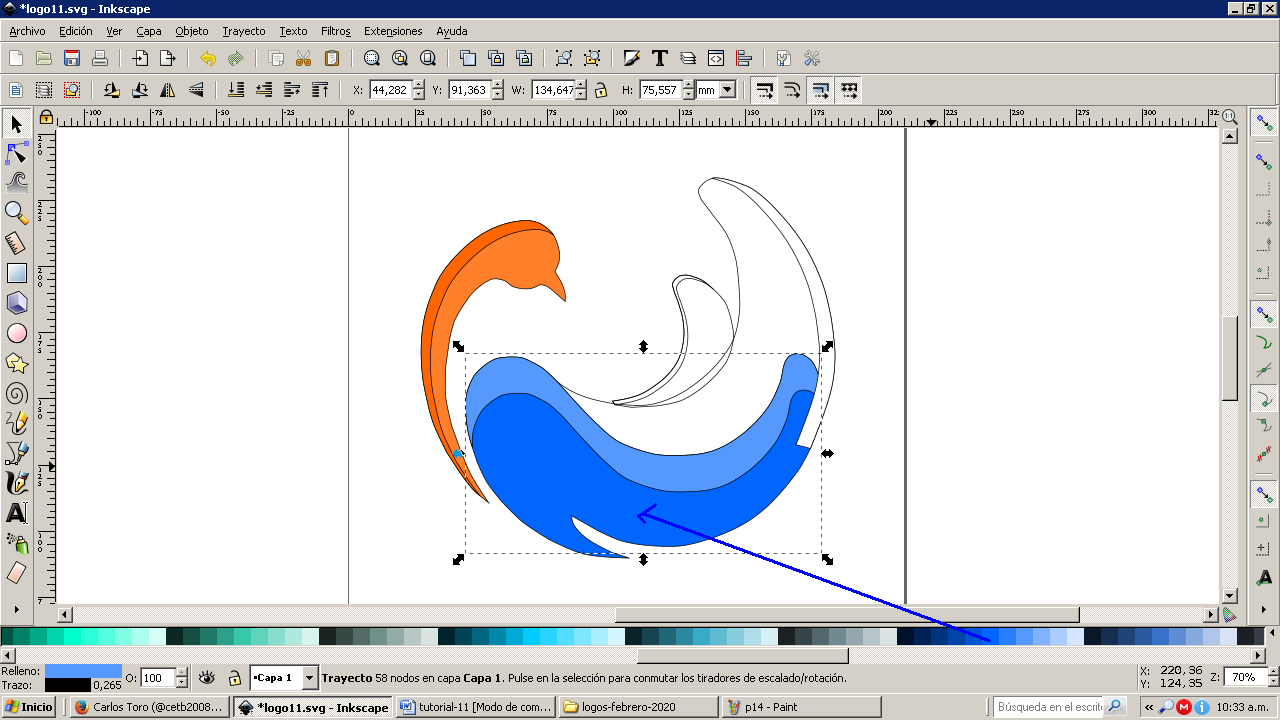
Task: Increase Y position spinner
Action: coord(496,85)
